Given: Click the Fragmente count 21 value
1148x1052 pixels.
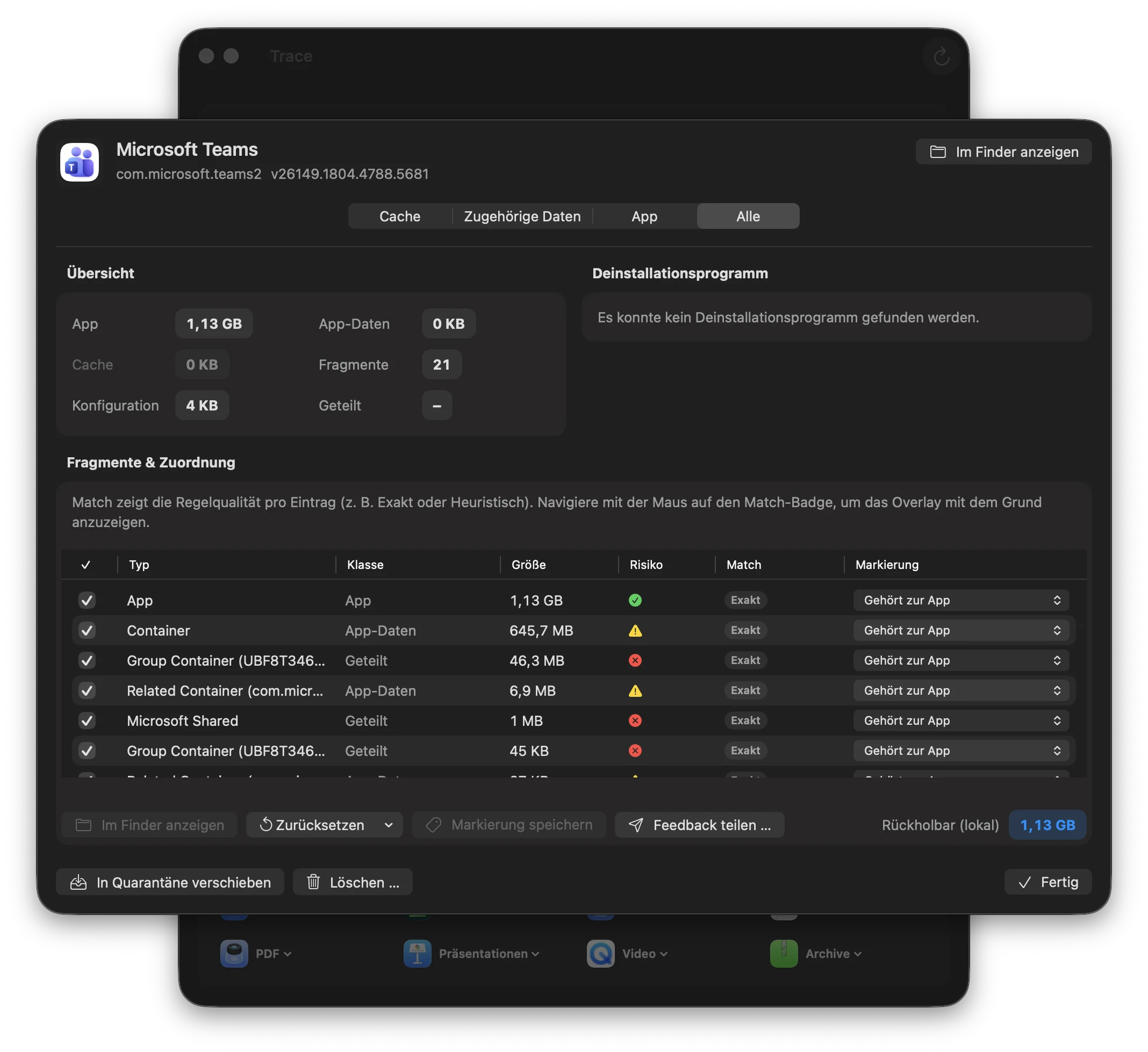Looking at the screenshot, I should 441,364.
